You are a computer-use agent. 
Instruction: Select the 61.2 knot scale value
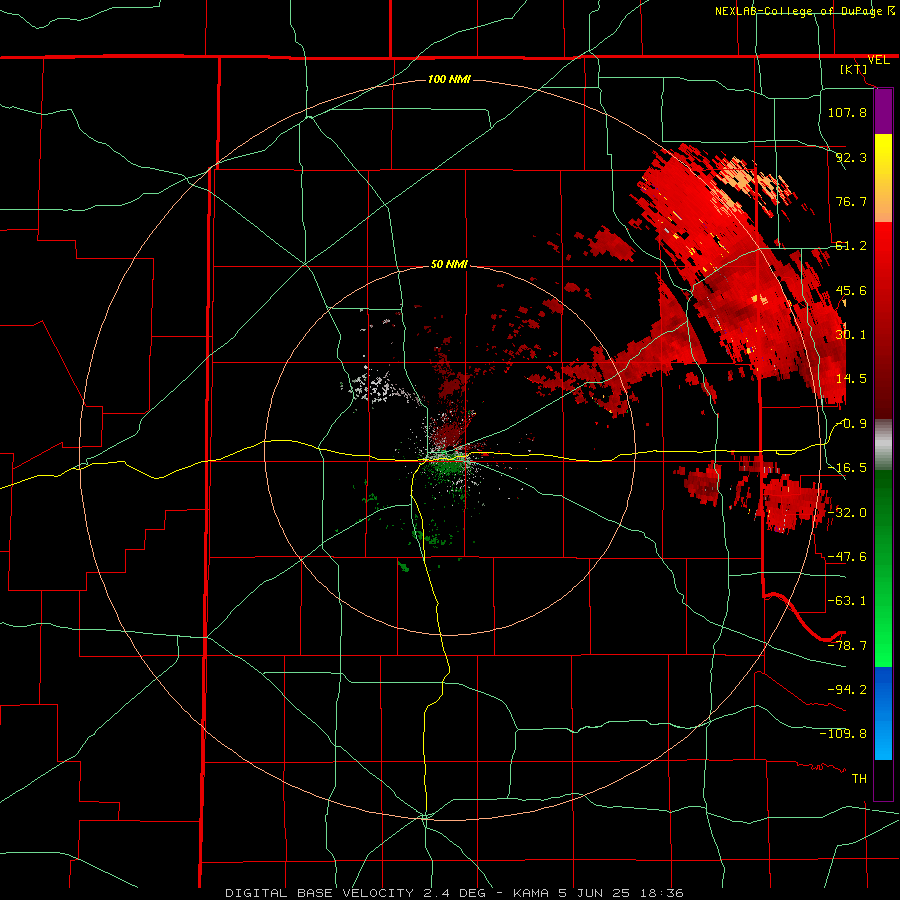[x=851, y=246]
